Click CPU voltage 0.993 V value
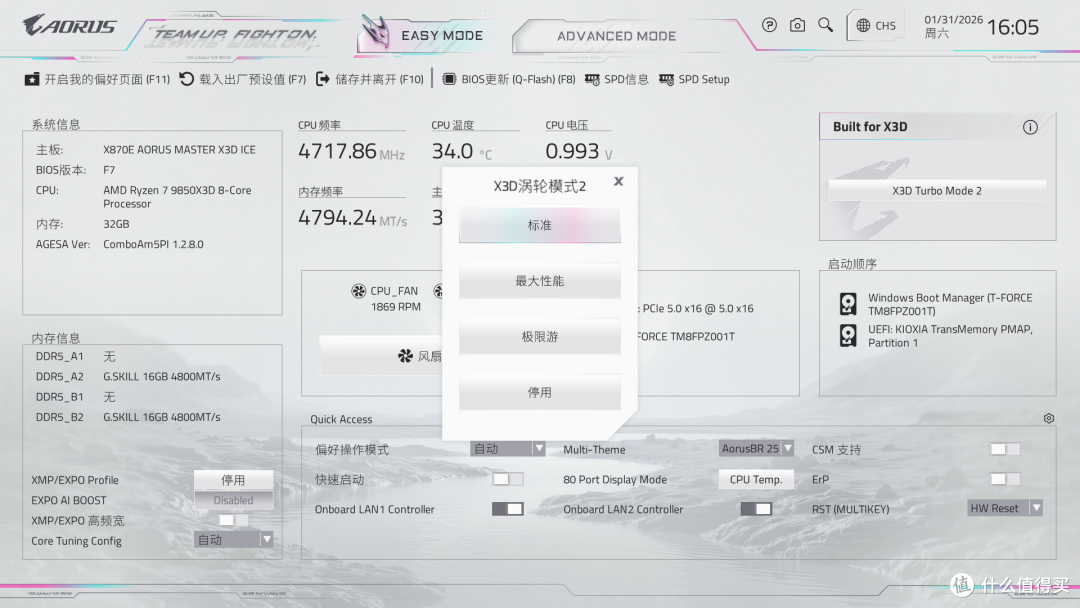 tap(579, 151)
